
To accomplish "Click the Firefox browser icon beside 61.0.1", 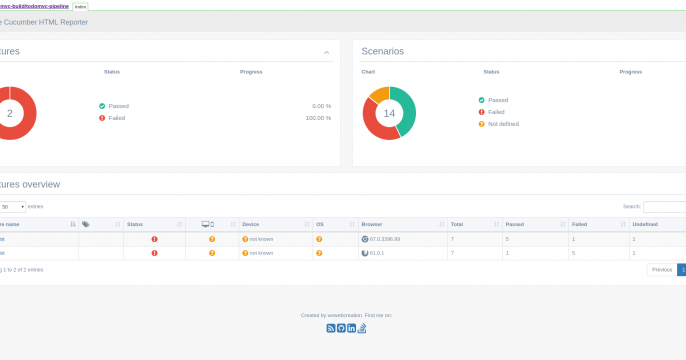I will tap(365, 253).
